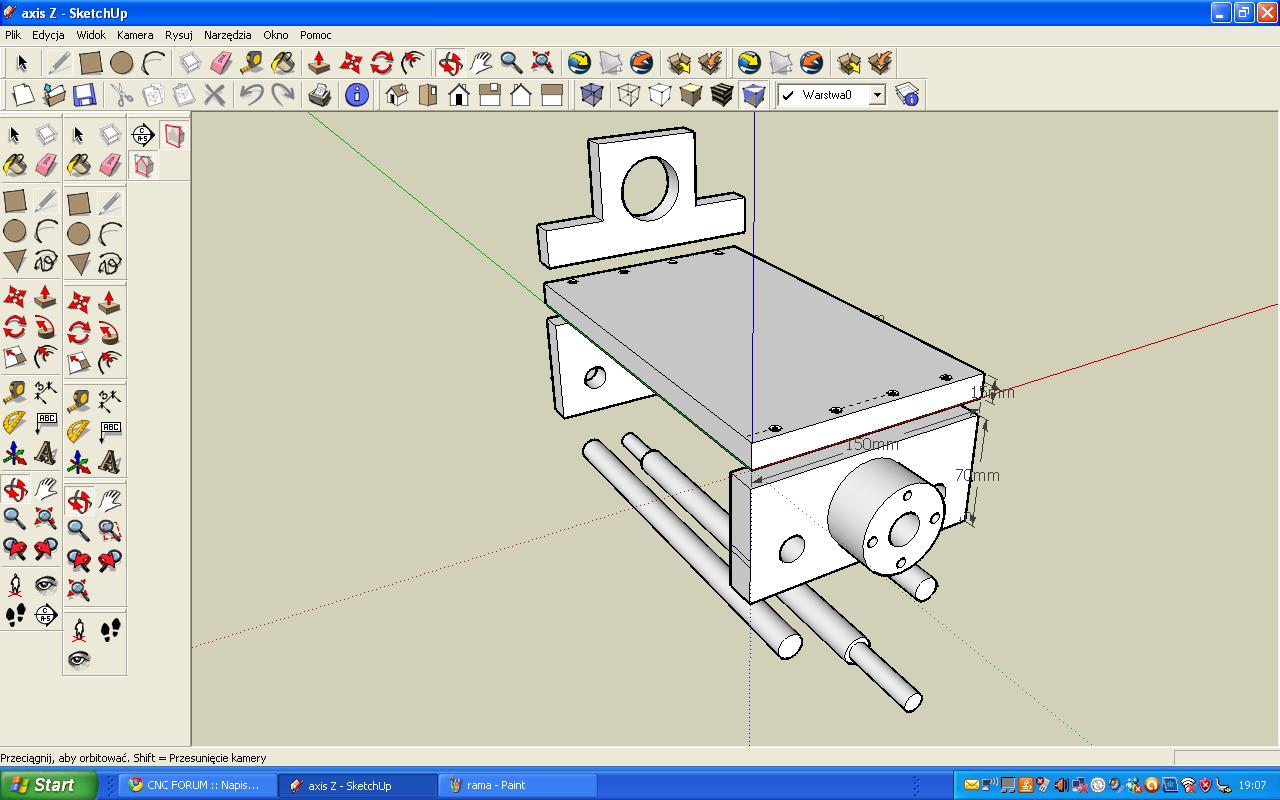Activate the Push/Pull tool in the top toolbar
The image size is (1280, 800).
click(x=319, y=63)
